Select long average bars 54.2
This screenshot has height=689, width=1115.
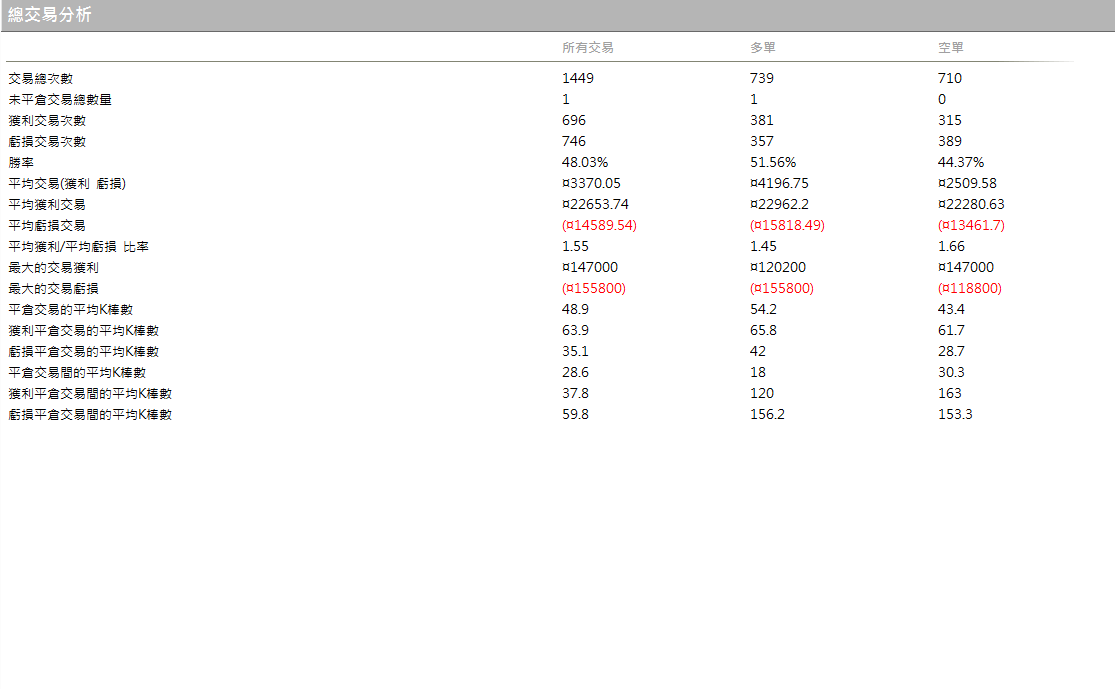point(763,309)
